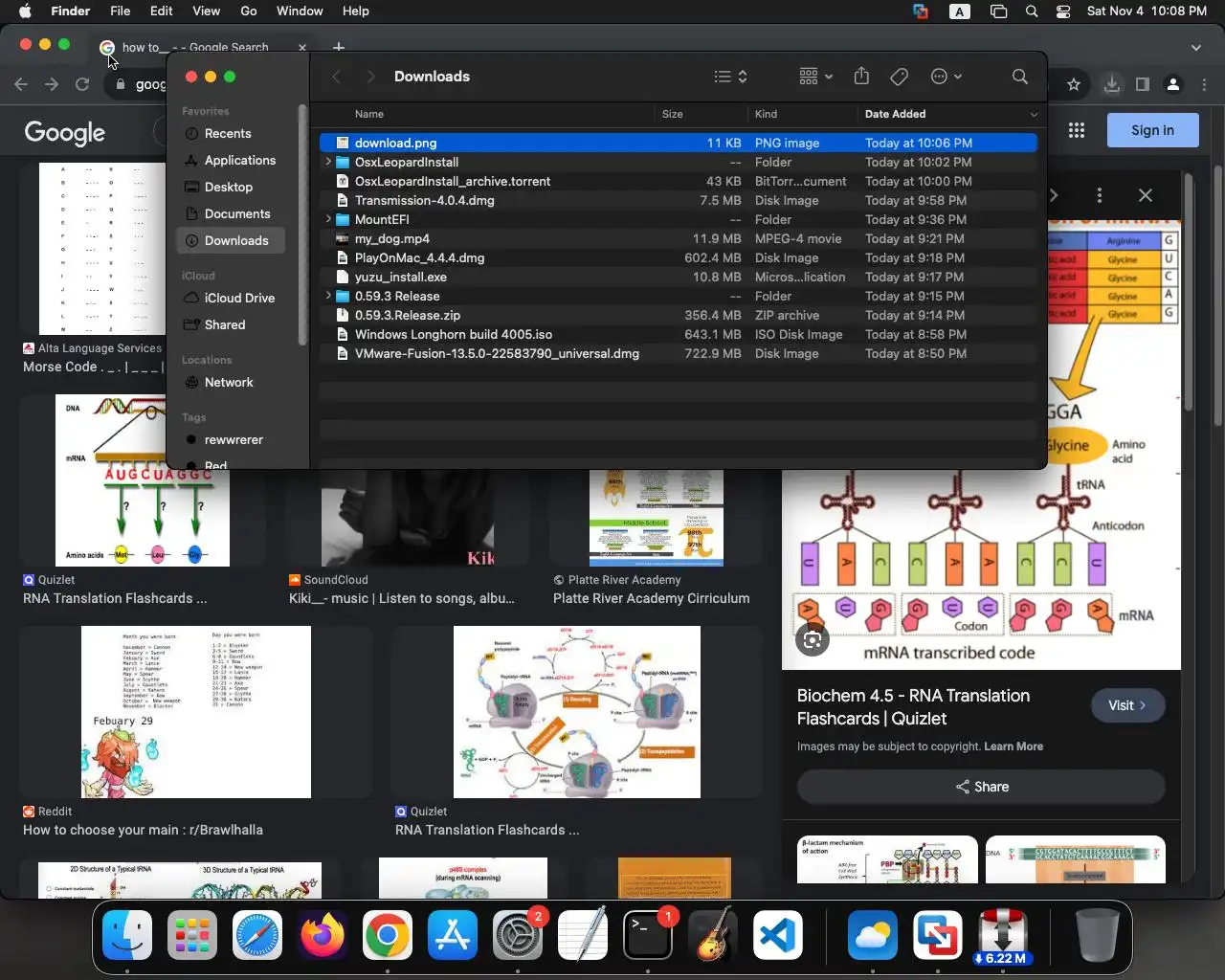Open the Edit menu
This screenshot has height=980, width=1225.
[162, 11]
